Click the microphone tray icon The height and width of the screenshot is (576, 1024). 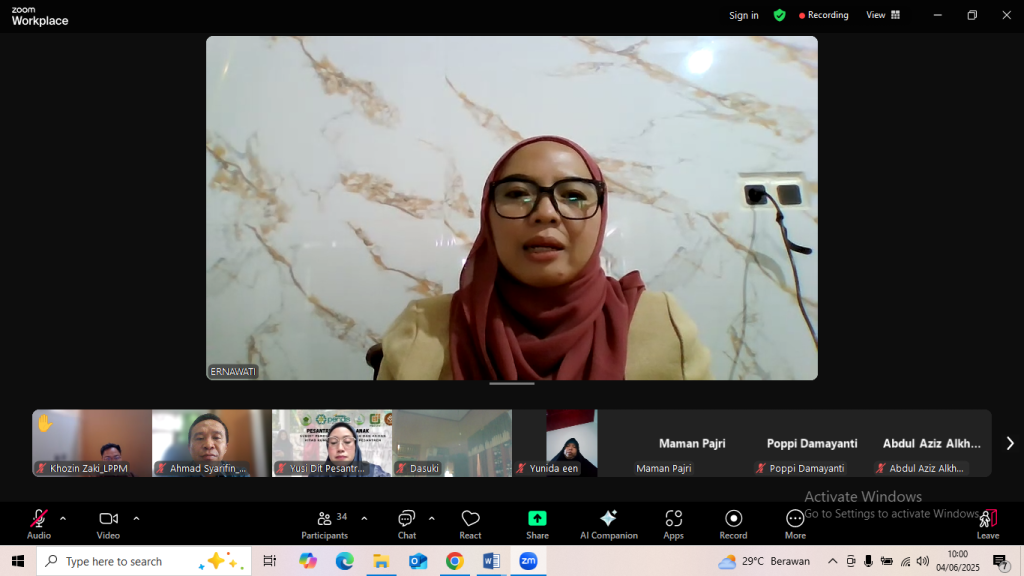868,561
